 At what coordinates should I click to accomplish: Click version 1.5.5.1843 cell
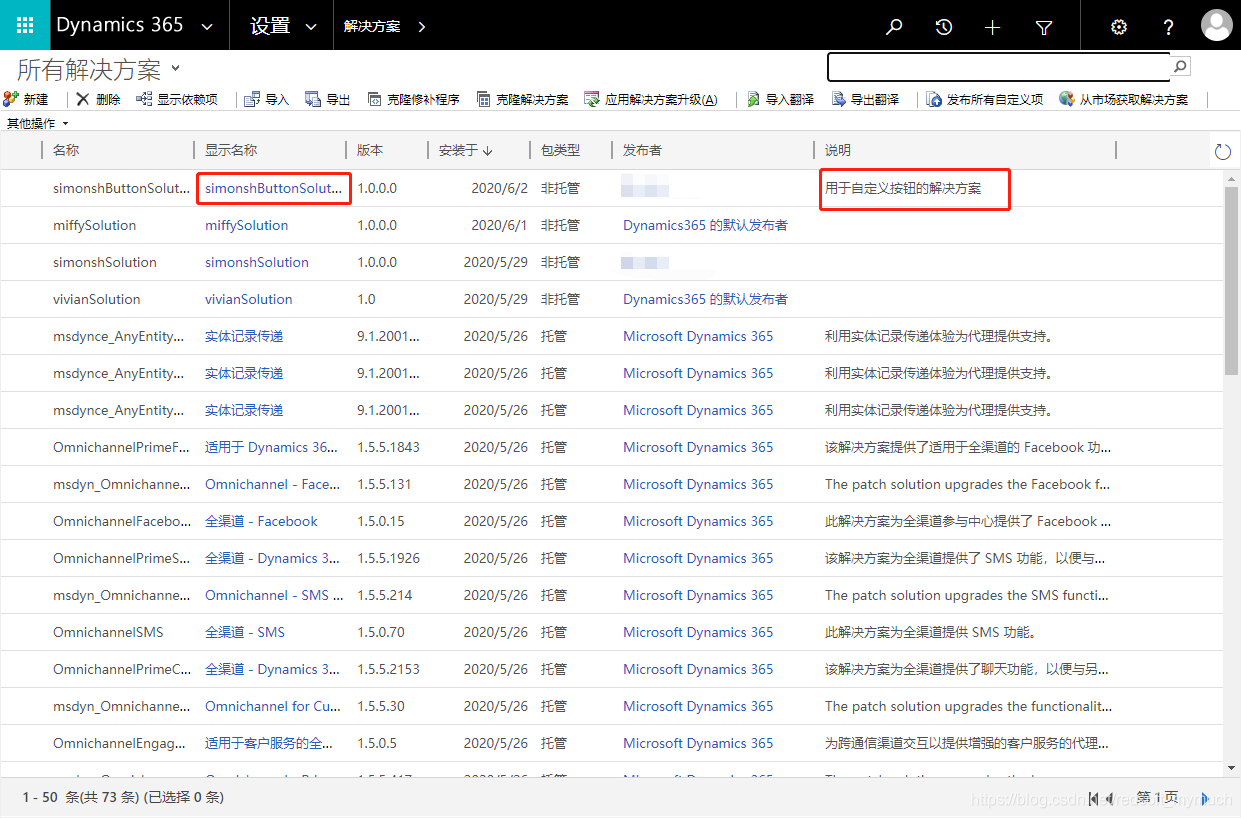tap(389, 447)
